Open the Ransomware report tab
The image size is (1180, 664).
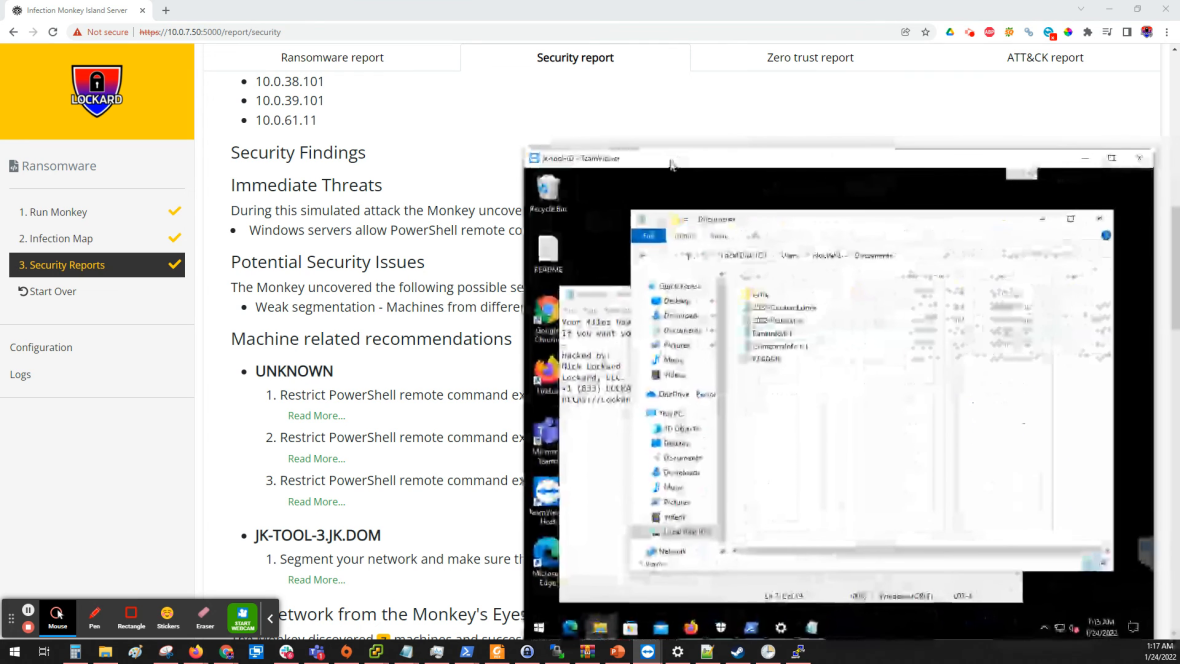(x=332, y=57)
